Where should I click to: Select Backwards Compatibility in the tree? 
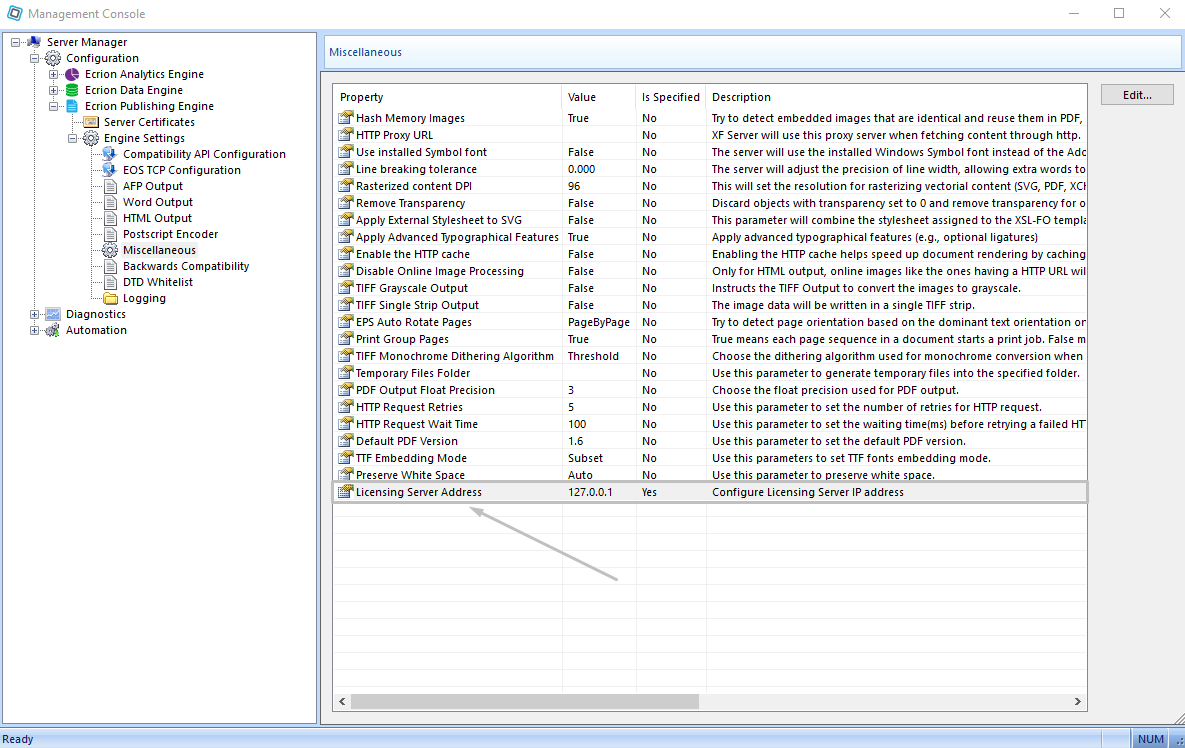(x=186, y=266)
